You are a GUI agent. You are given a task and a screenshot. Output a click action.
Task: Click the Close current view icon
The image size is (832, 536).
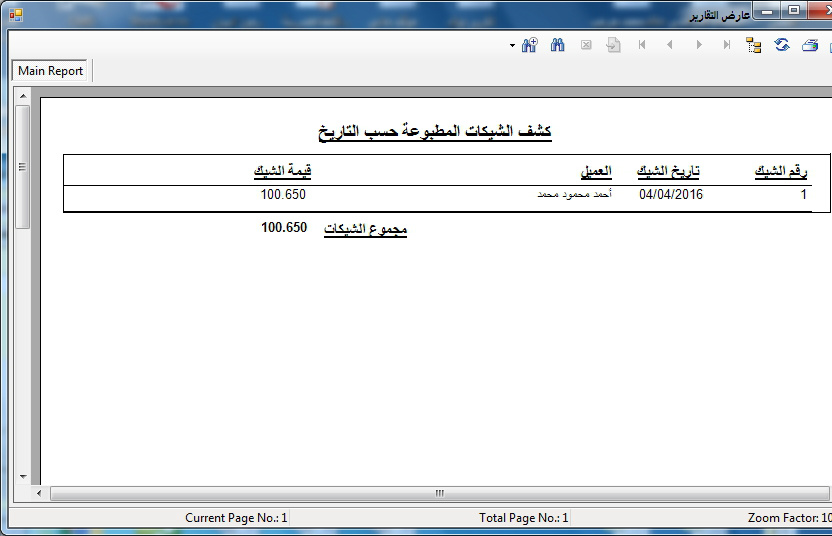[x=586, y=45]
